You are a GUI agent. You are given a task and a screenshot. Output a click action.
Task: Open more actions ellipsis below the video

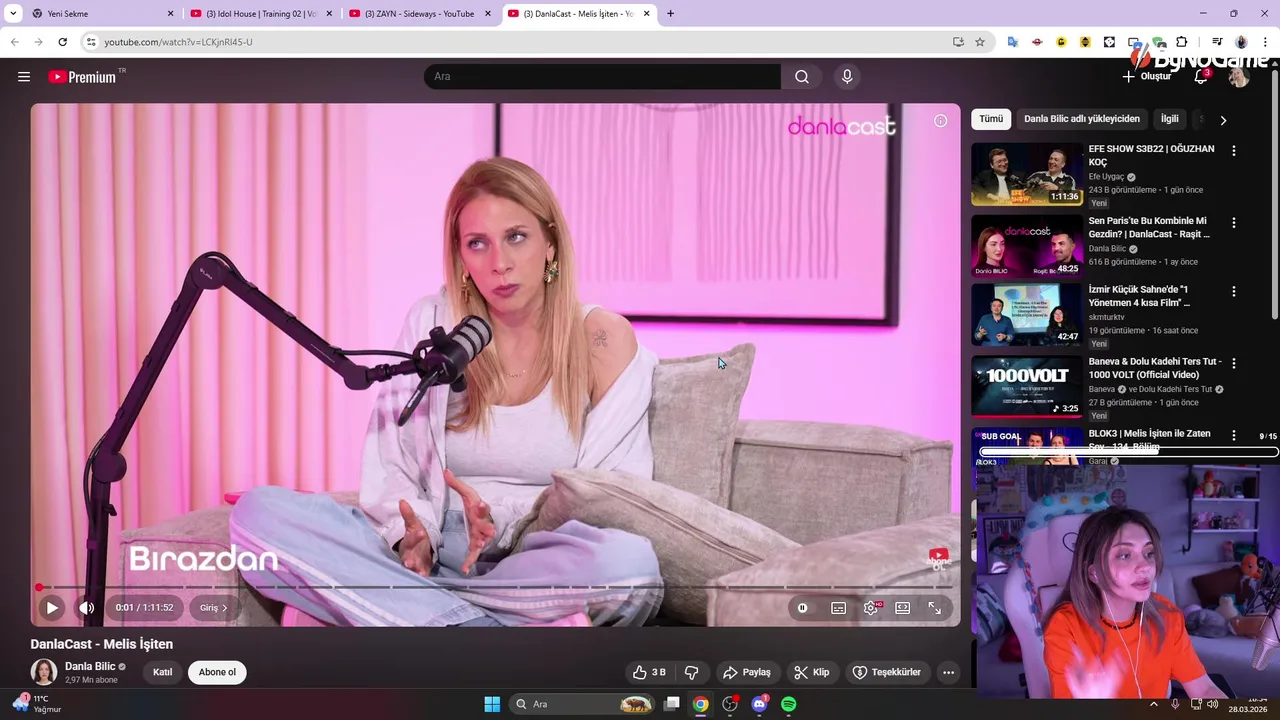point(948,672)
